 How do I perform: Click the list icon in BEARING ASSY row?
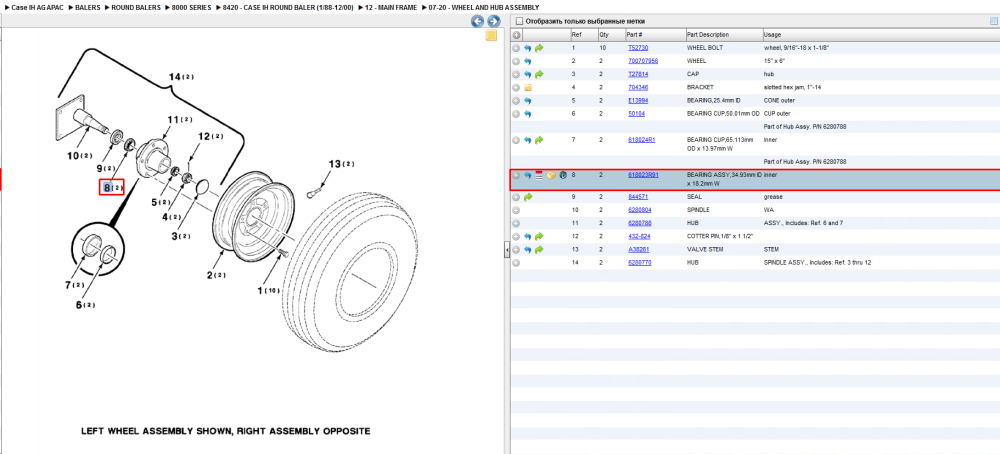[x=539, y=175]
